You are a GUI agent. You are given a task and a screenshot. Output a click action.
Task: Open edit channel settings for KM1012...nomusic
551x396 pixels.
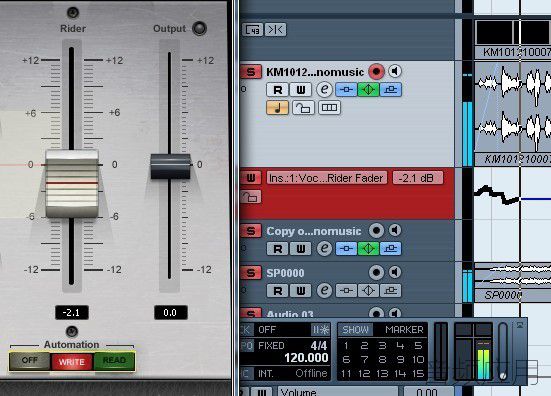[324, 90]
